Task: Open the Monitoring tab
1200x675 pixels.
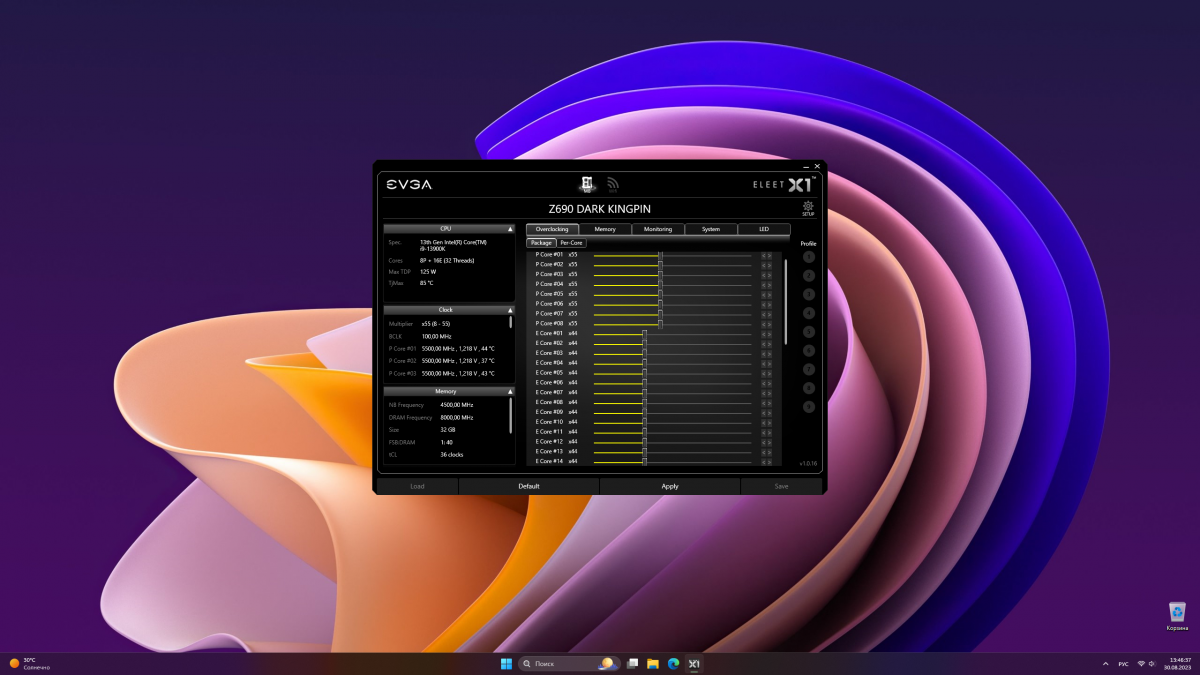Action: tap(658, 229)
